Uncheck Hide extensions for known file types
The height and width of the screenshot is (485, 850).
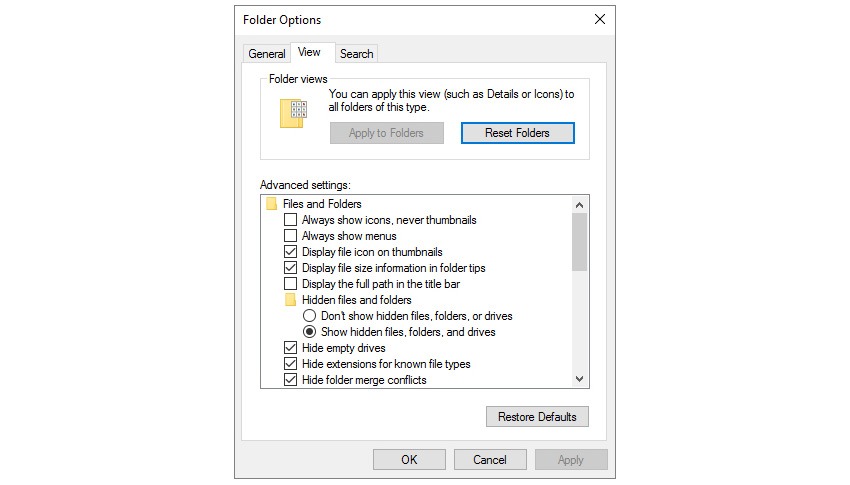coord(291,364)
